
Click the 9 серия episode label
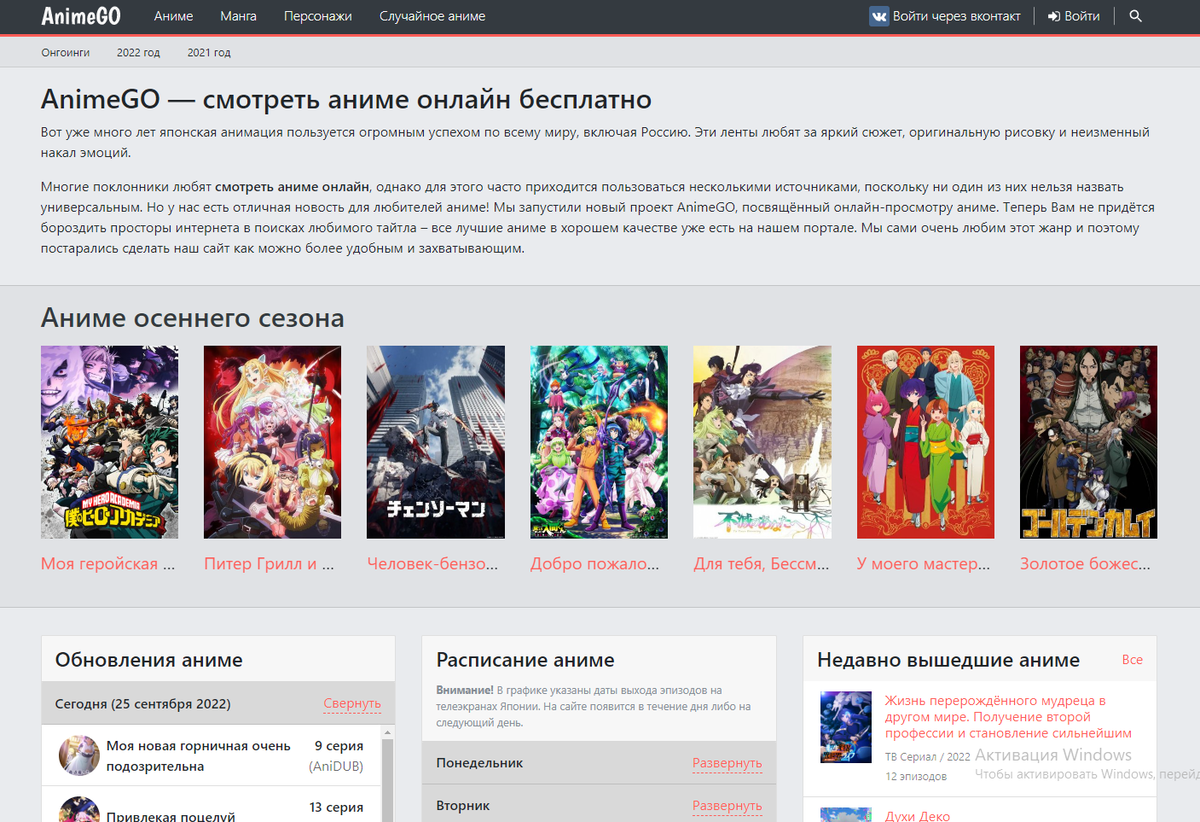pos(339,746)
